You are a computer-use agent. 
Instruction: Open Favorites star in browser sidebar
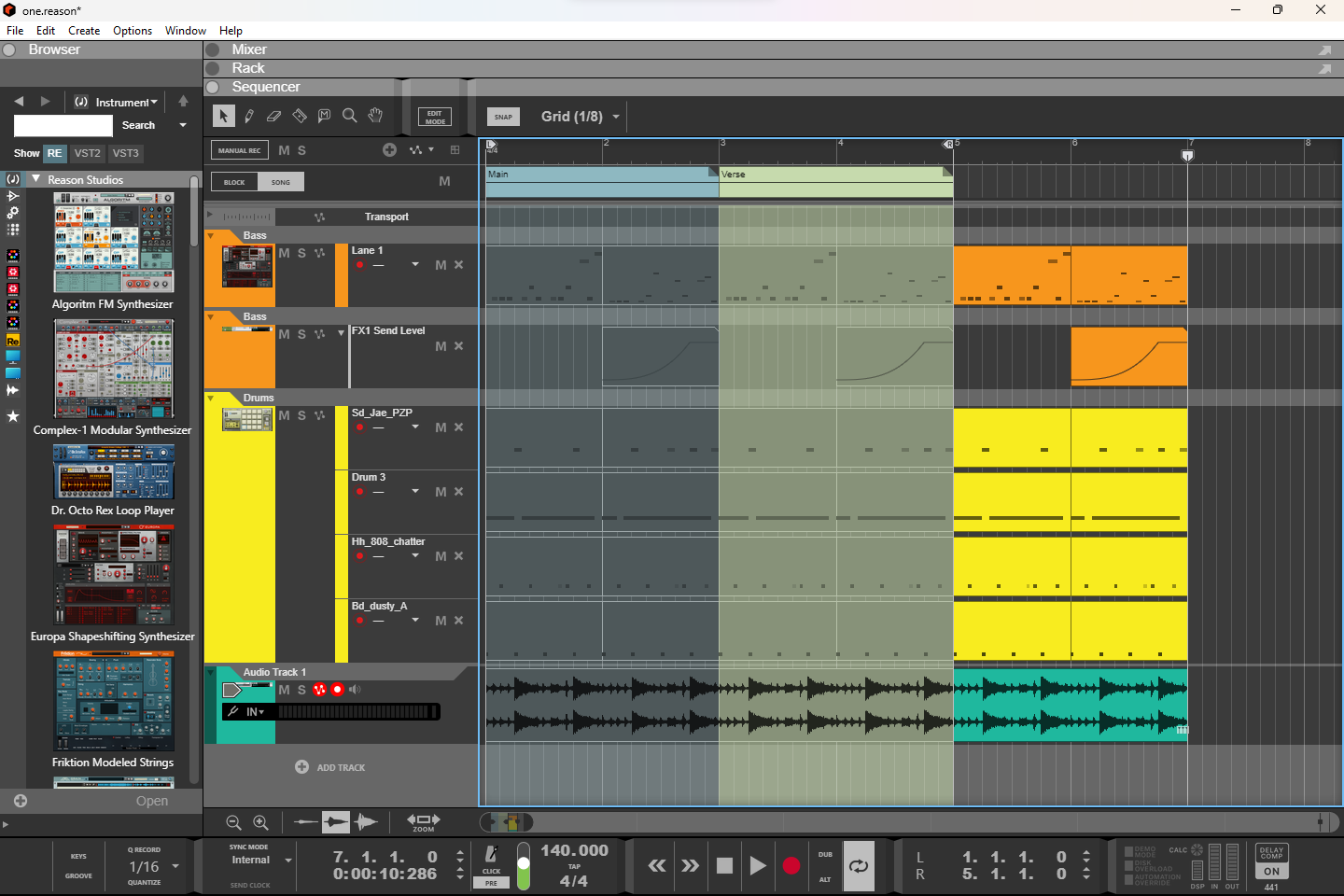click(13, 416)
